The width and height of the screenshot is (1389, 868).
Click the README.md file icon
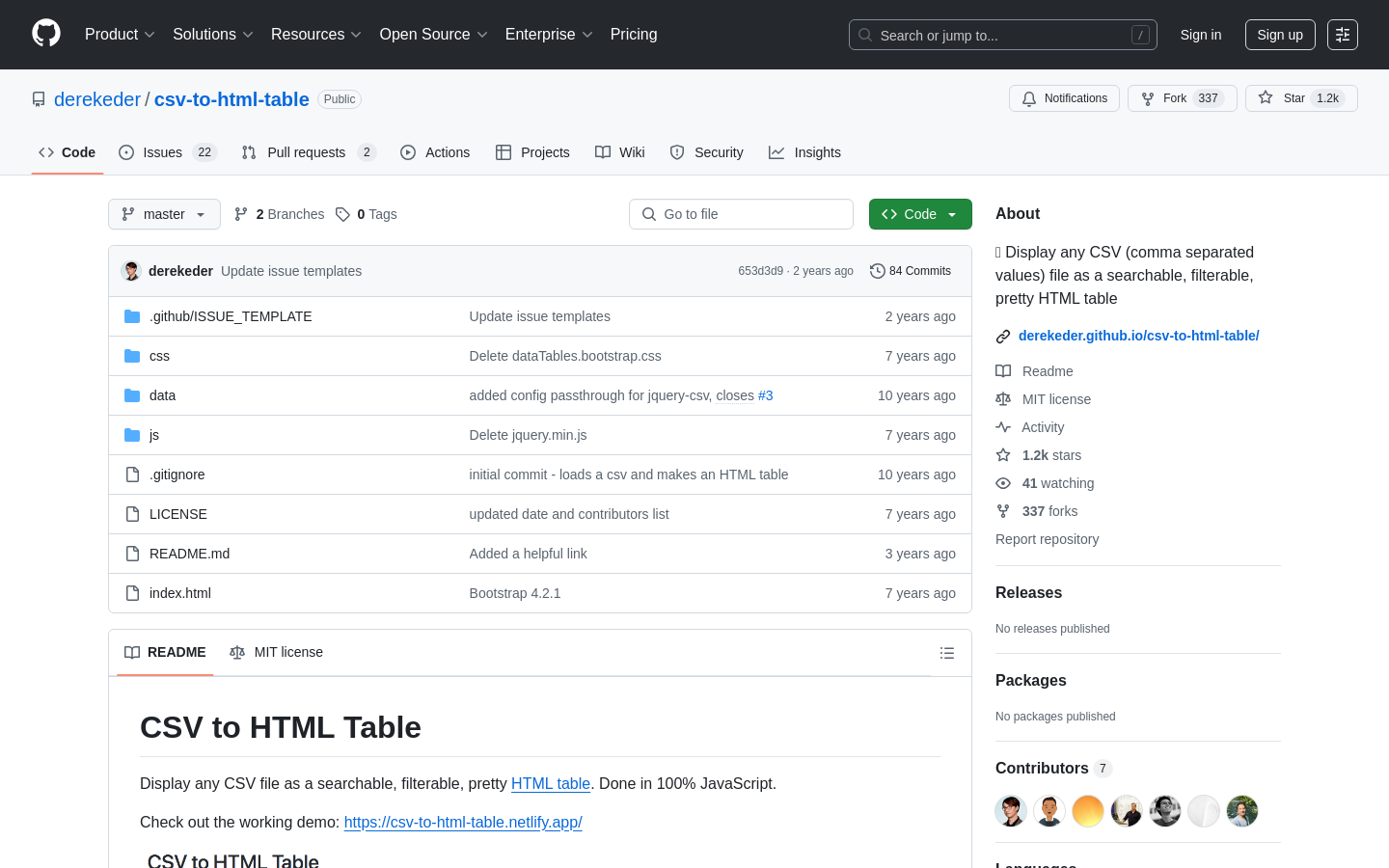(x=132, y=554)
